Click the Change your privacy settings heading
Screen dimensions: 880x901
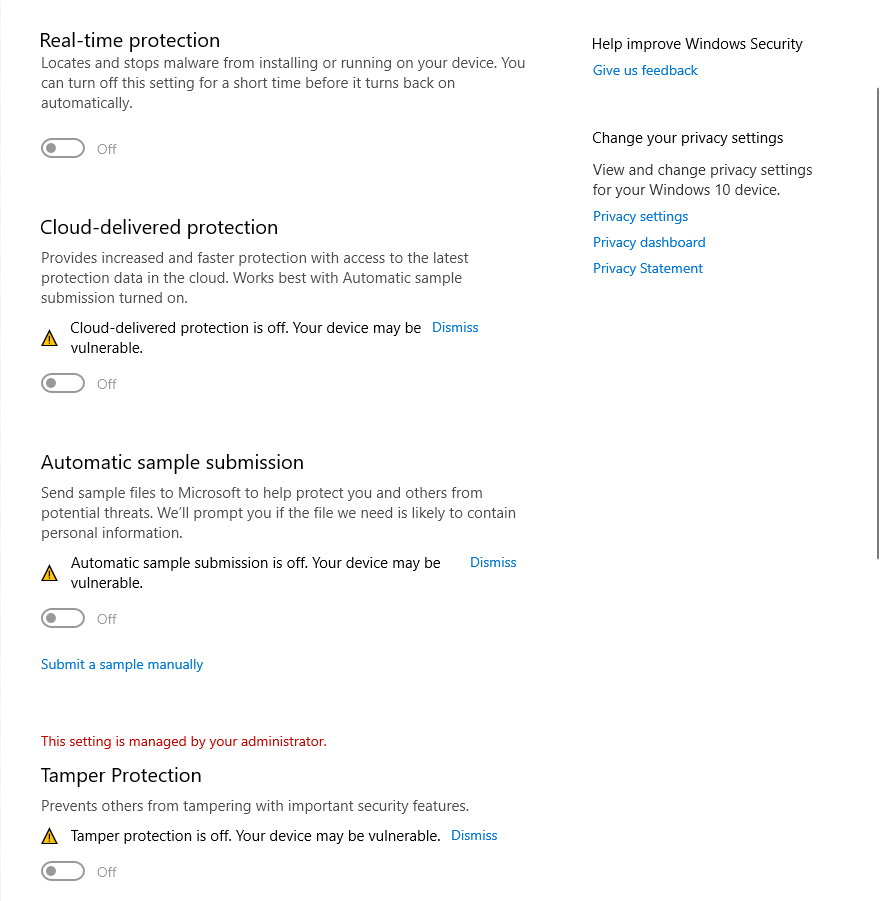[687, 138]
